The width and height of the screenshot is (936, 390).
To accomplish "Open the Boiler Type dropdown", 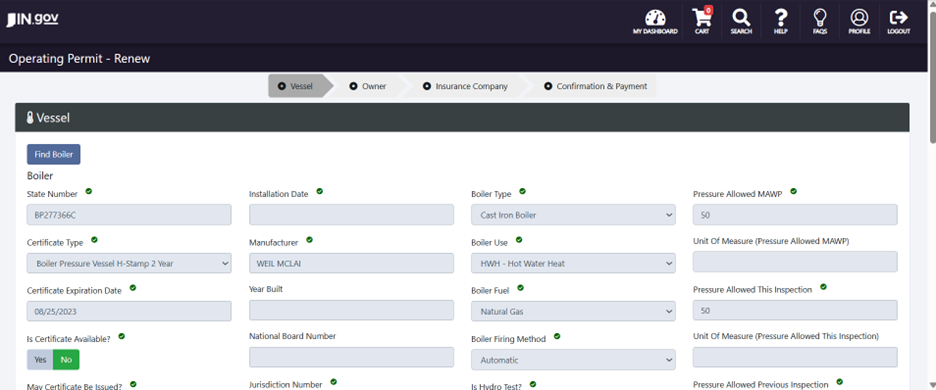I will tap(573, 215).
